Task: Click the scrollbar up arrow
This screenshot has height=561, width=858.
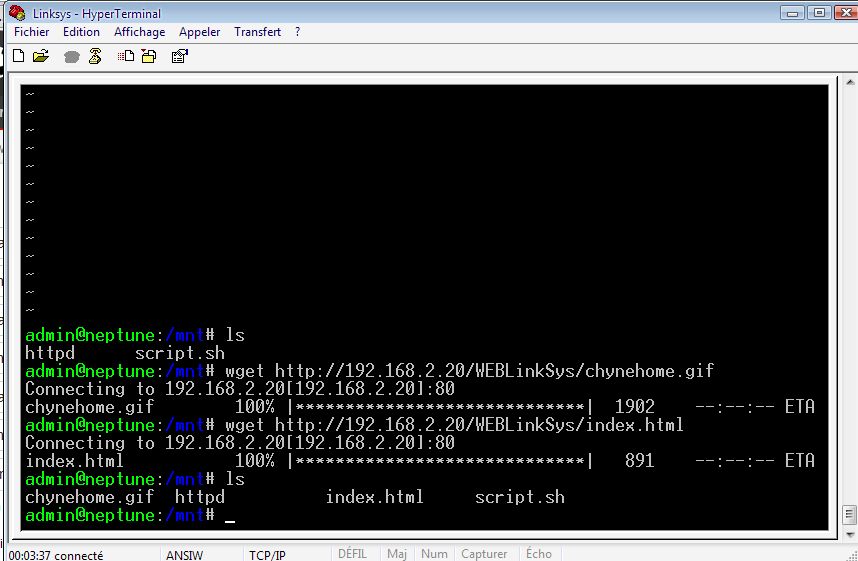Action: click(850, 82)
